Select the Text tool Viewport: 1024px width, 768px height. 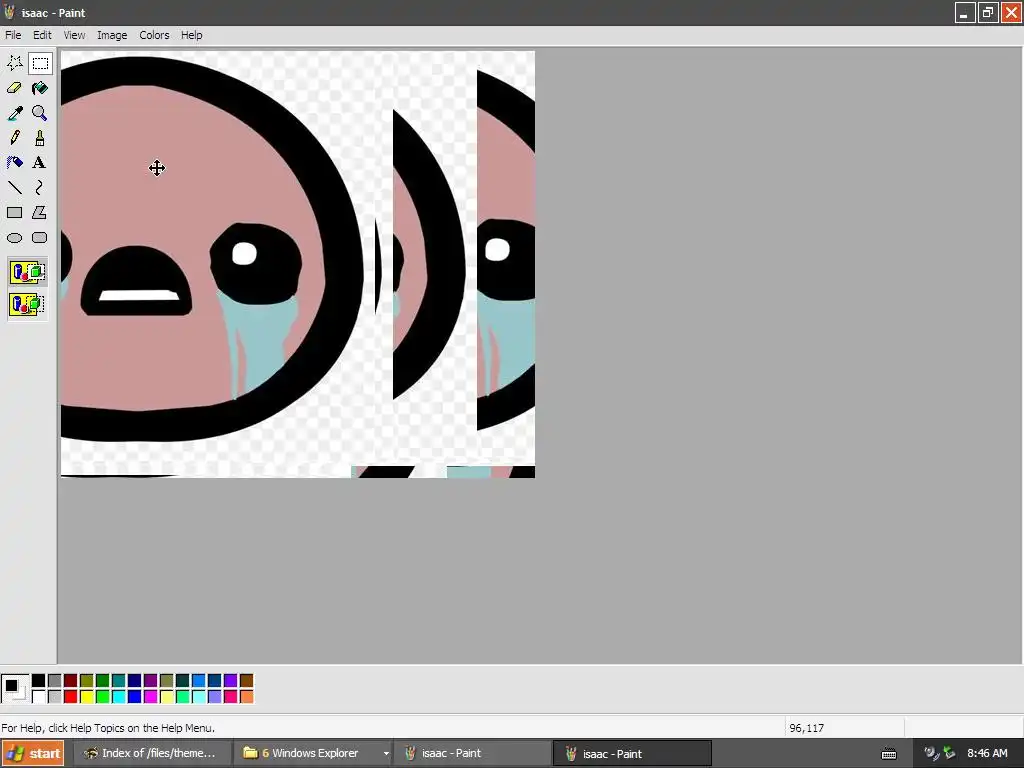(x=40, y=163)
